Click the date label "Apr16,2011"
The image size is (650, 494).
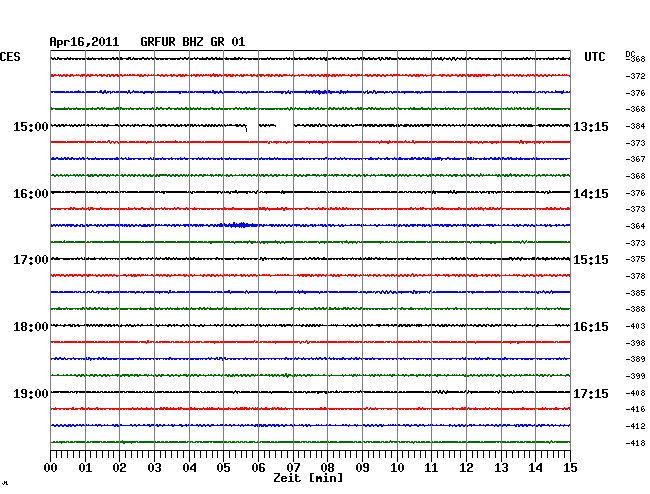click(x=84, y=42)
